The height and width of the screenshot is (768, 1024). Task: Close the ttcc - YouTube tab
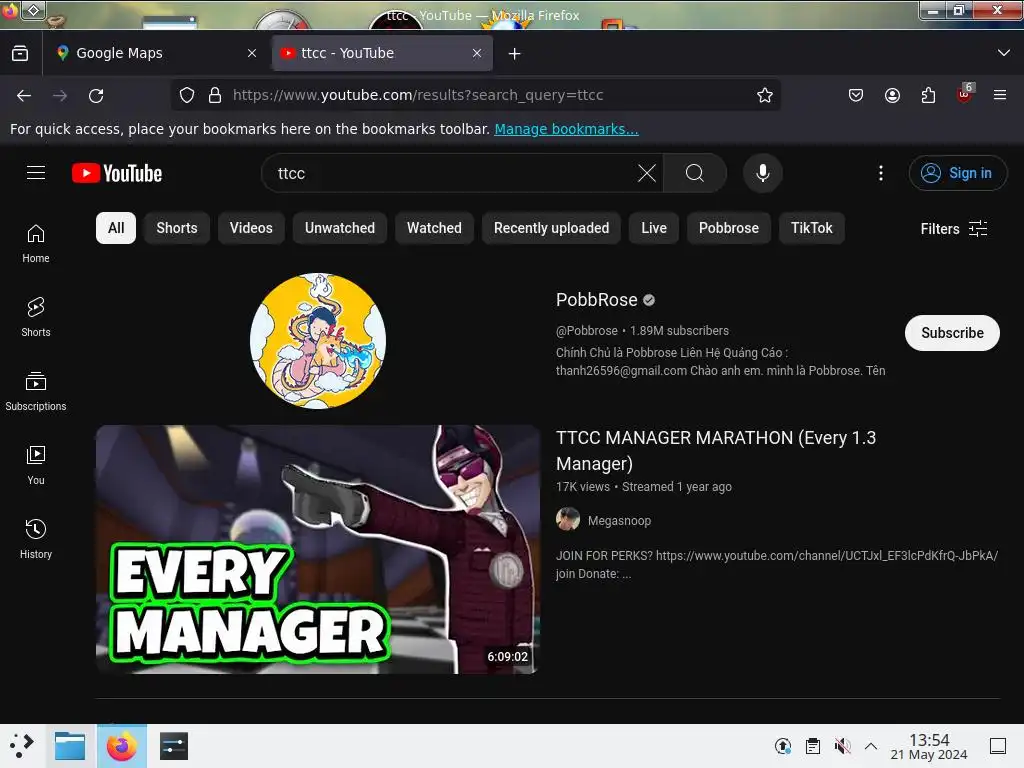tap(477, 53)
